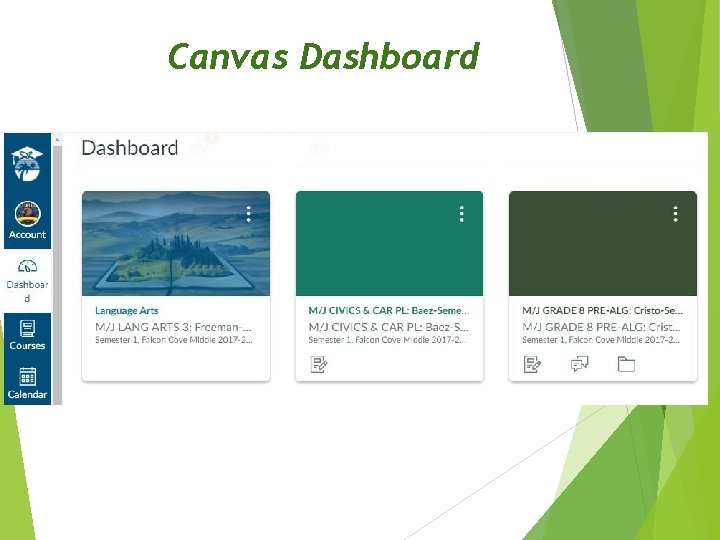The image size is (720, 540).
Task: Open the Courses book icon
Action: (x=28, y=329)
